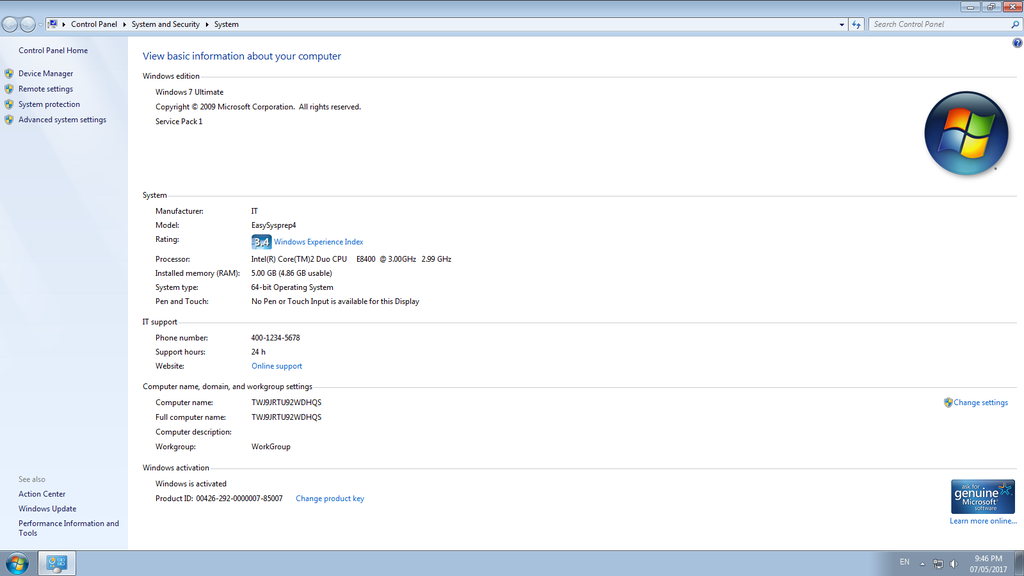Viewport: 1024px width, 576px height.
Task: Expand arrow after Control Panel breadcrumb
Action: point(124,24)
